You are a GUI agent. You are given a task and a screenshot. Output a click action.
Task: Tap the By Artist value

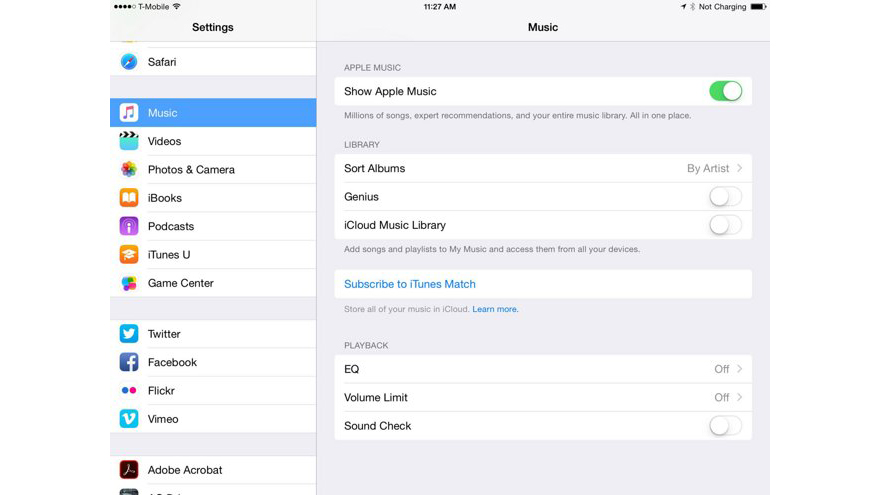pyautogui.click(x=708, y=168)
